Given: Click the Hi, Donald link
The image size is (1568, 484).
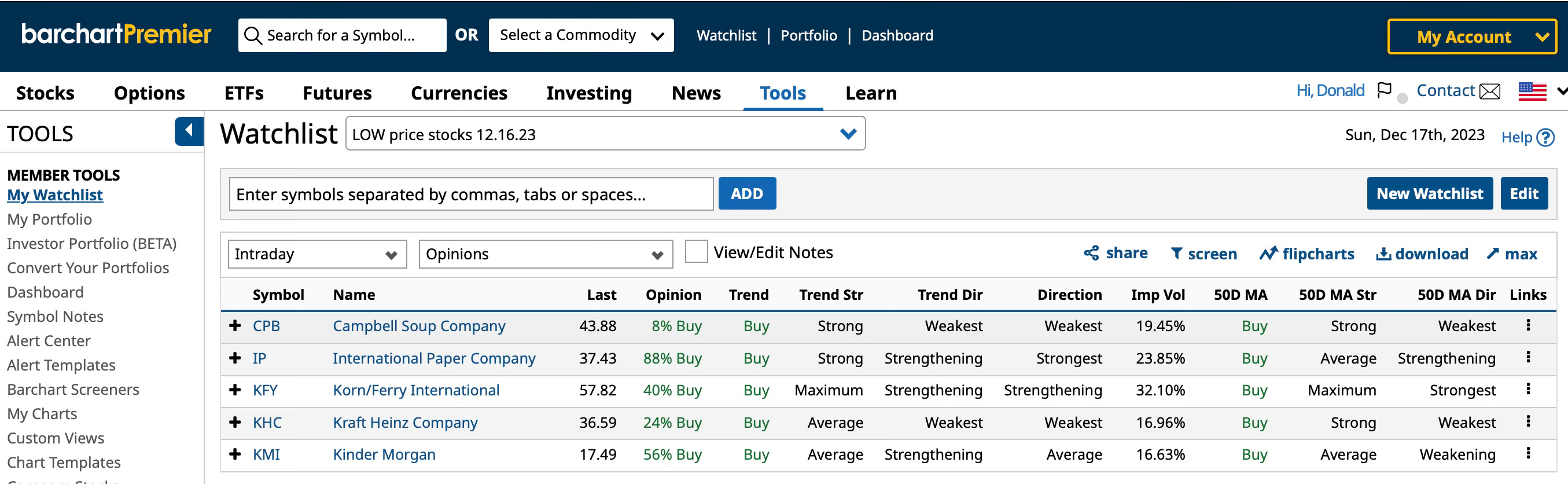Looking at the screenshot, I should (1330, 91).
